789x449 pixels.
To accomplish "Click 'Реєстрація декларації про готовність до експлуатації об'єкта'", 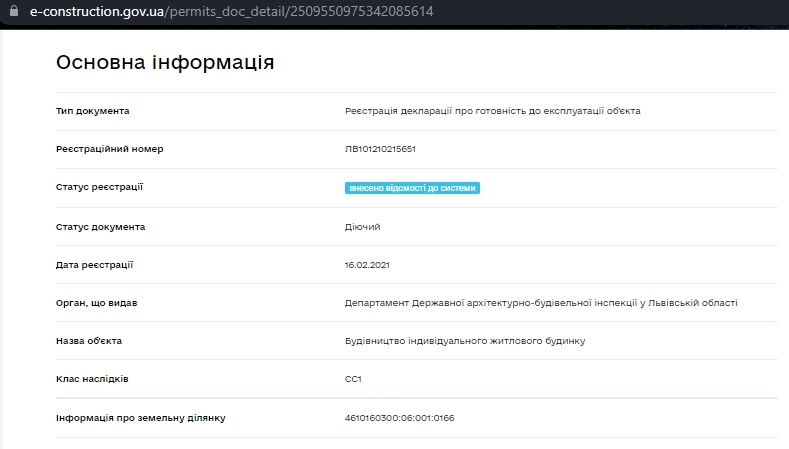I will (x=493, y=111).
